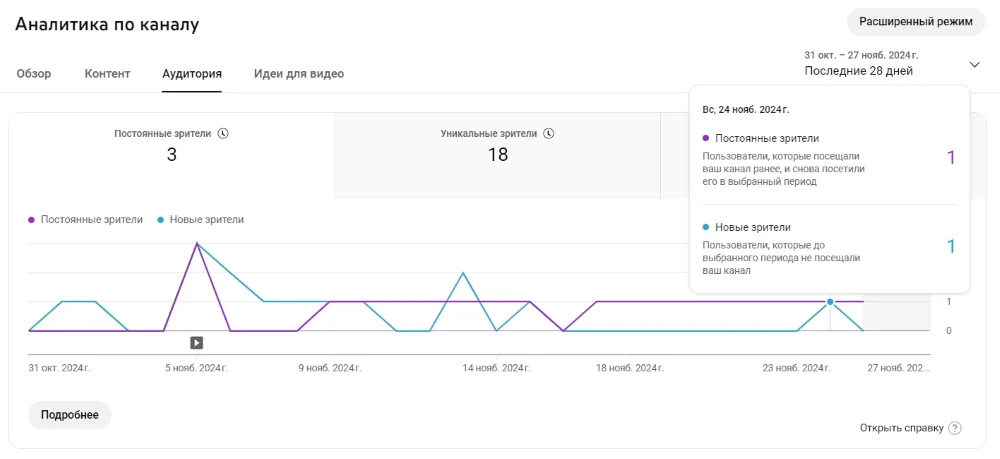The image size is (1000, 459).
Task: Click clock icon beside Постоянные зрители metric
Action: [223, 133]
